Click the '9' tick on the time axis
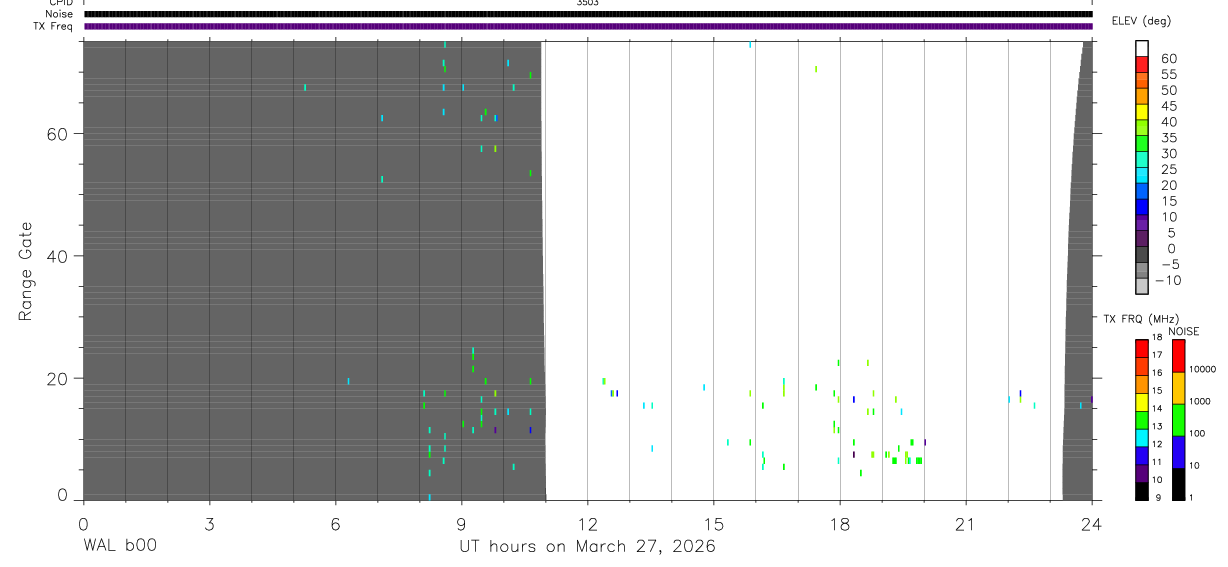The width and height of the screenshot is (1228, 567). click(461, 523)
